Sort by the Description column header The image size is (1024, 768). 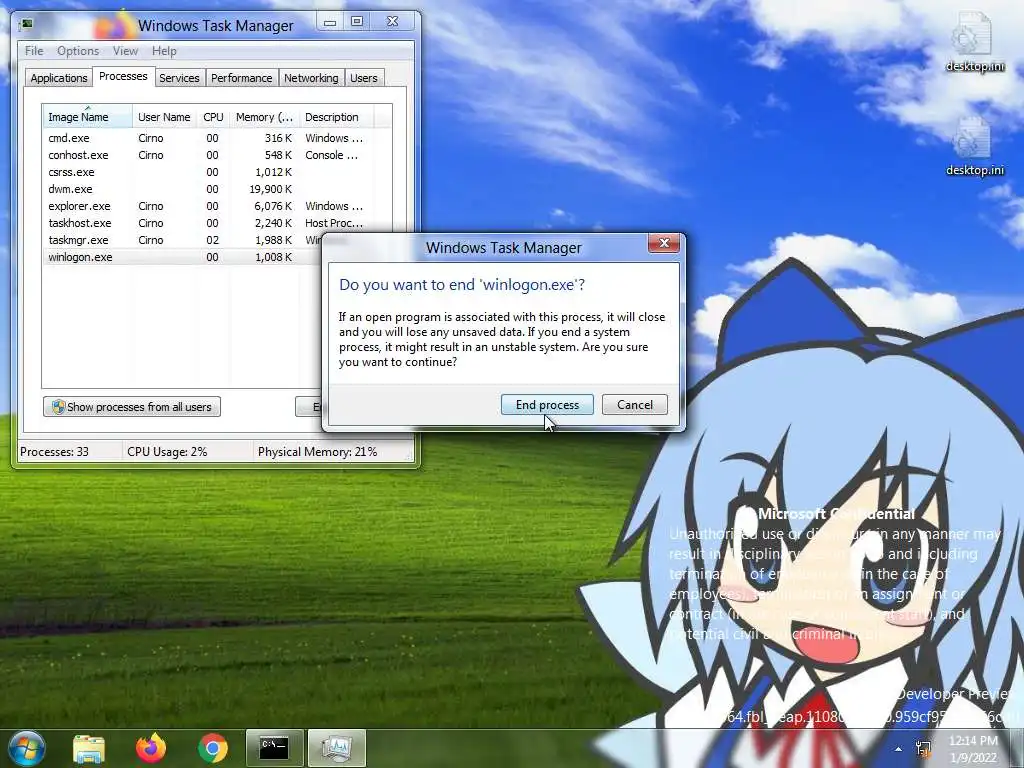click(x=336, y=117)
